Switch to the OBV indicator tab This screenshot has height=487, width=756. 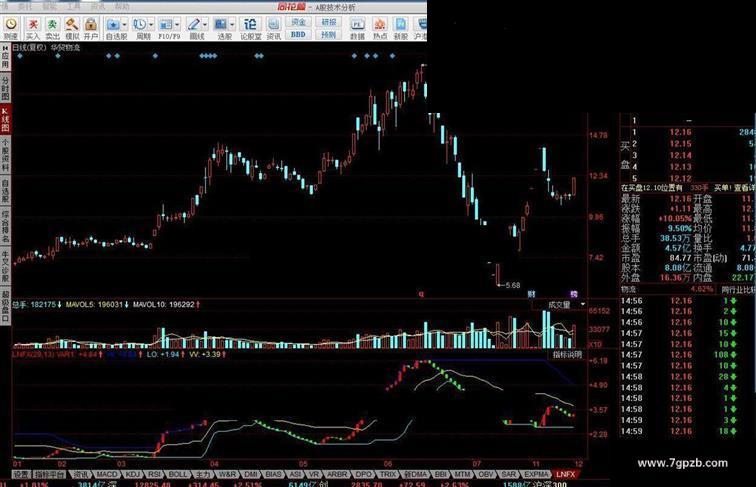[486, 474]
